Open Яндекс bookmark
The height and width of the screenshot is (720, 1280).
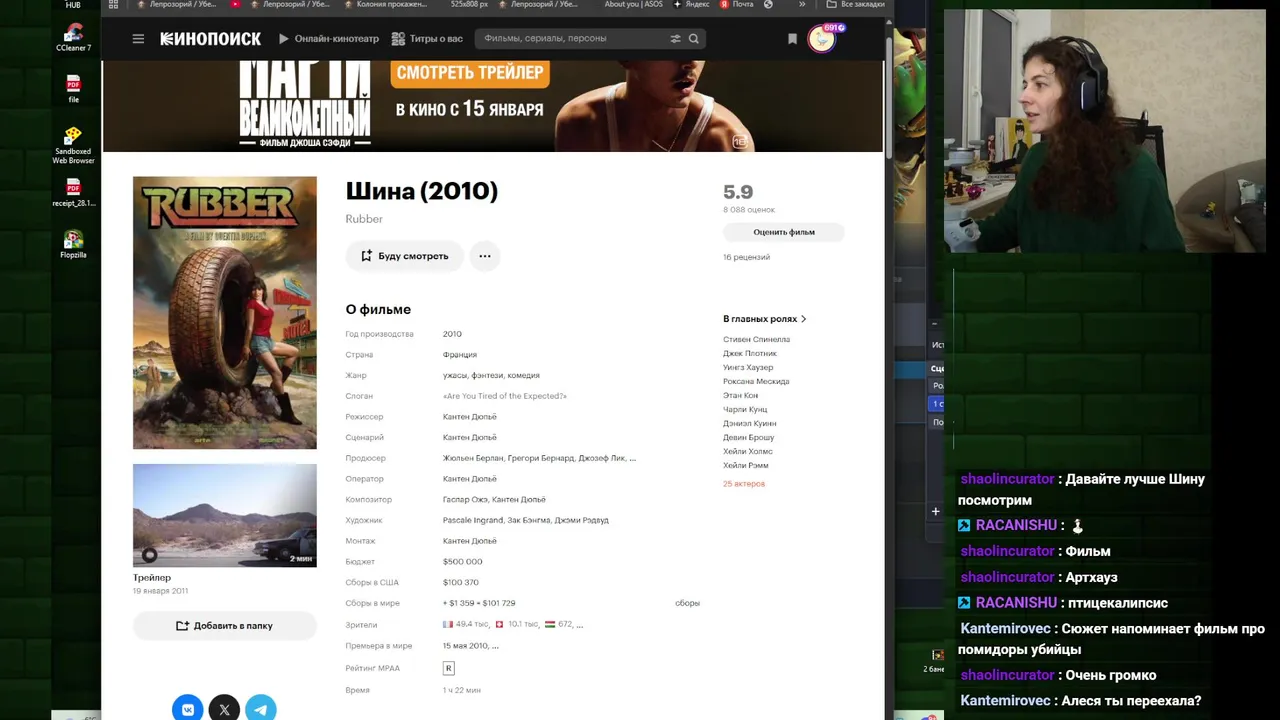692,4
